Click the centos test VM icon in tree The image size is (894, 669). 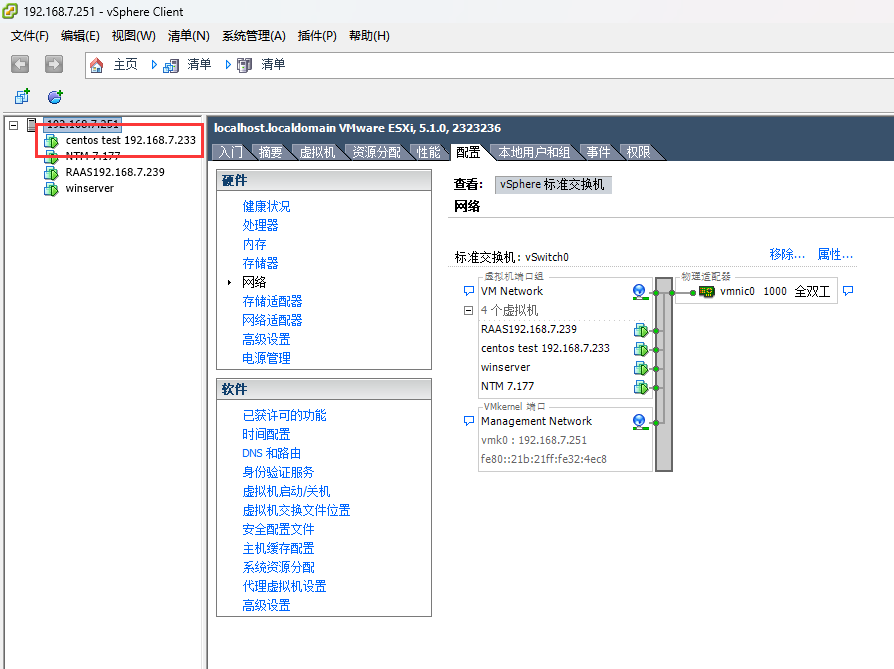point(51,141)
